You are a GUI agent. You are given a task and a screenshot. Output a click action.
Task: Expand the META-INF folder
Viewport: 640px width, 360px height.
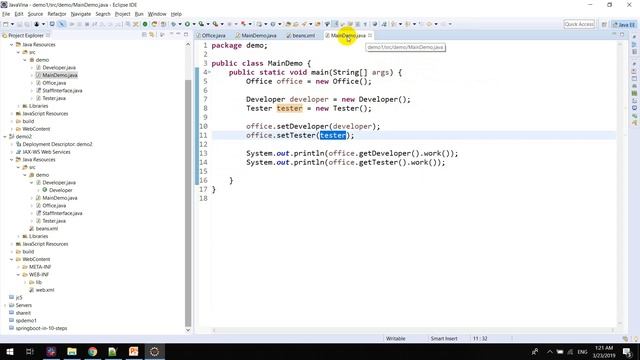point(18,267)
